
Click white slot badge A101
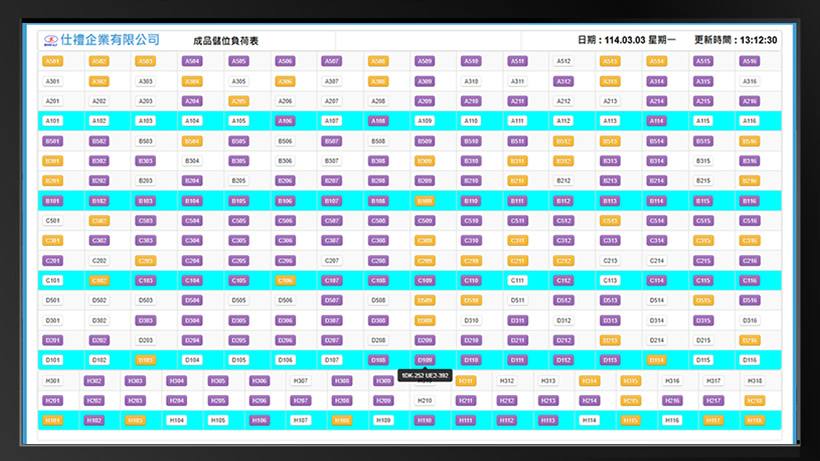click(53, 121)
